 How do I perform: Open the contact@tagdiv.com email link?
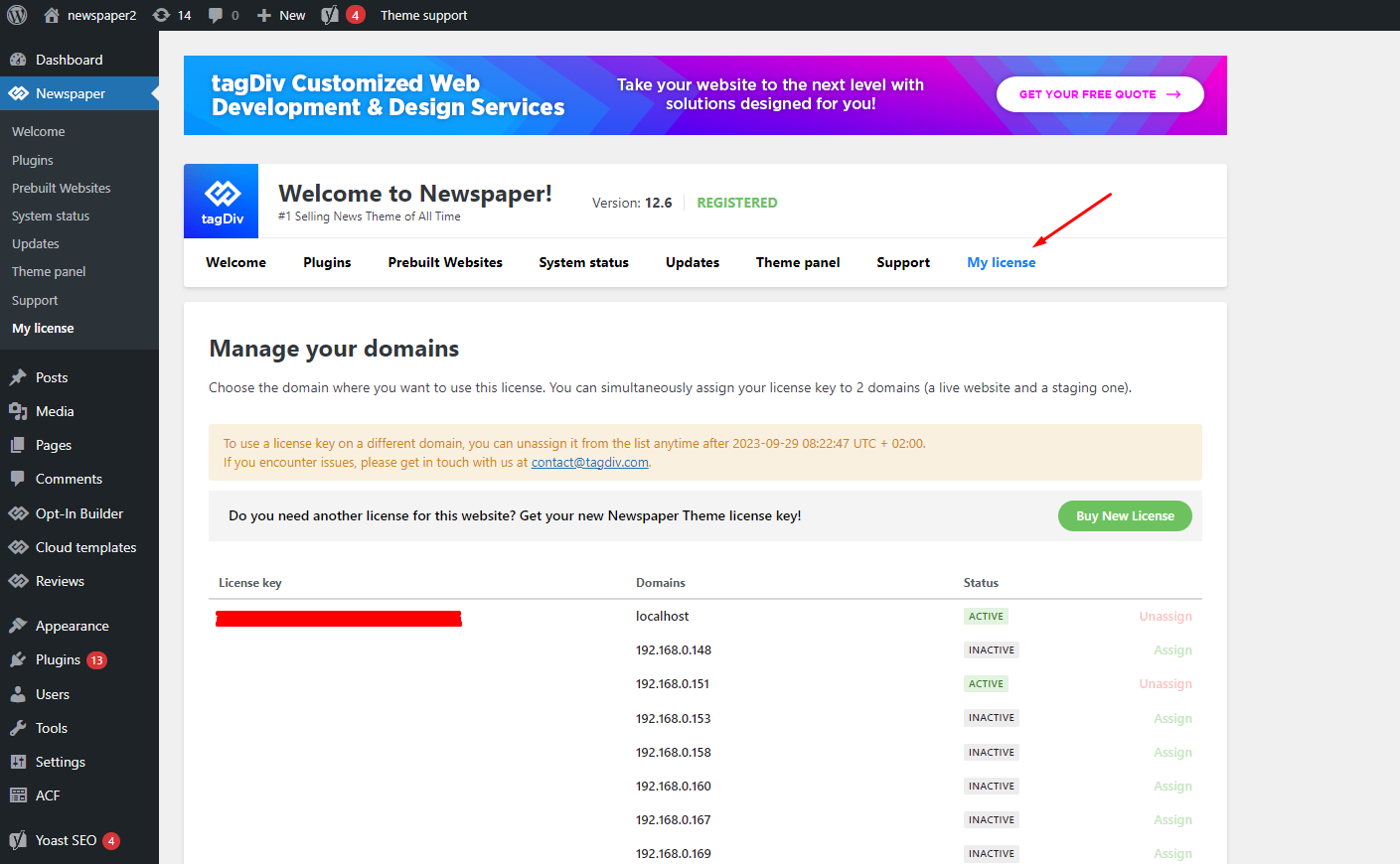tap(590, 462)
